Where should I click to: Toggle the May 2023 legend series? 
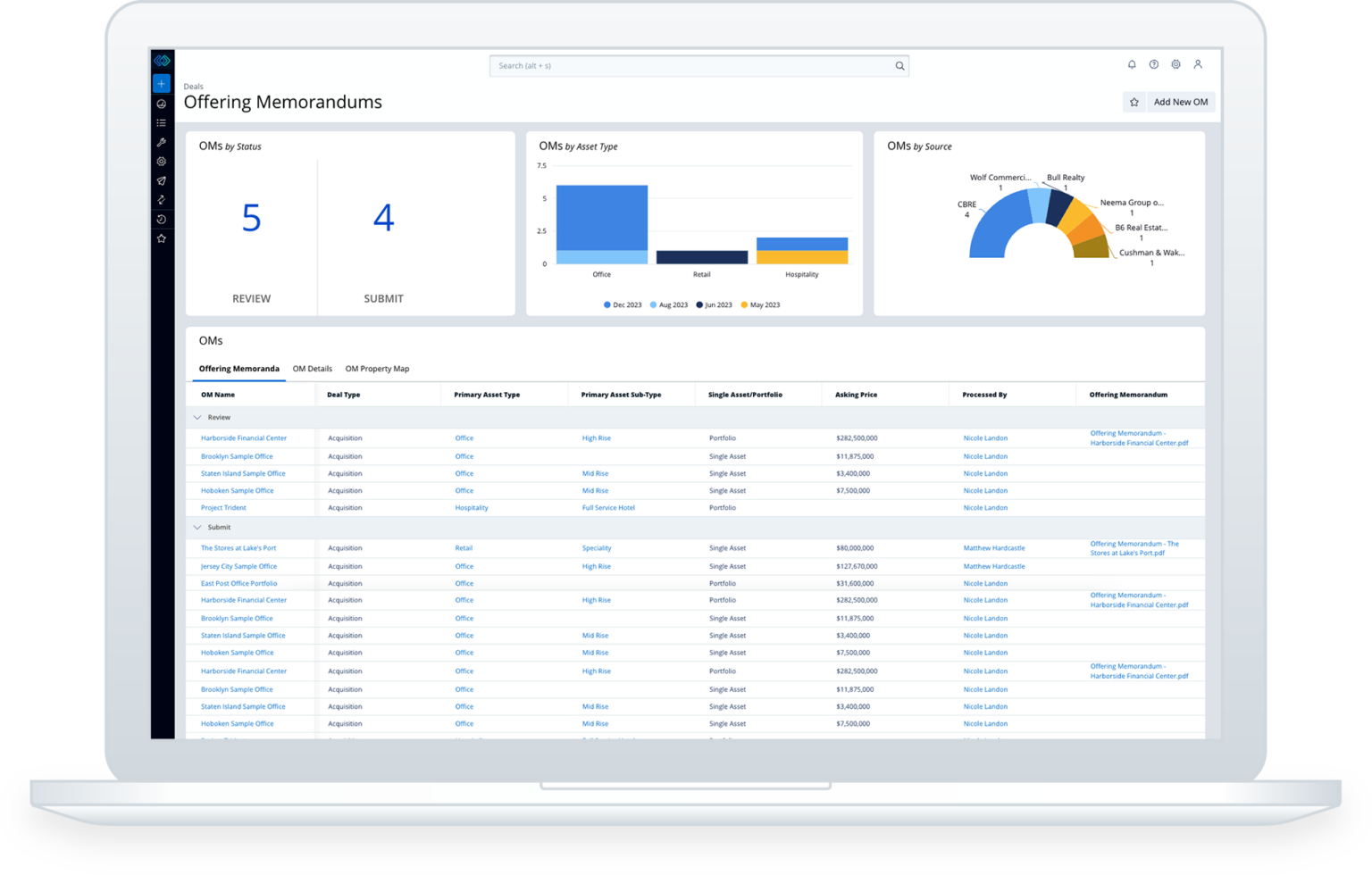[x=760, y=305]
